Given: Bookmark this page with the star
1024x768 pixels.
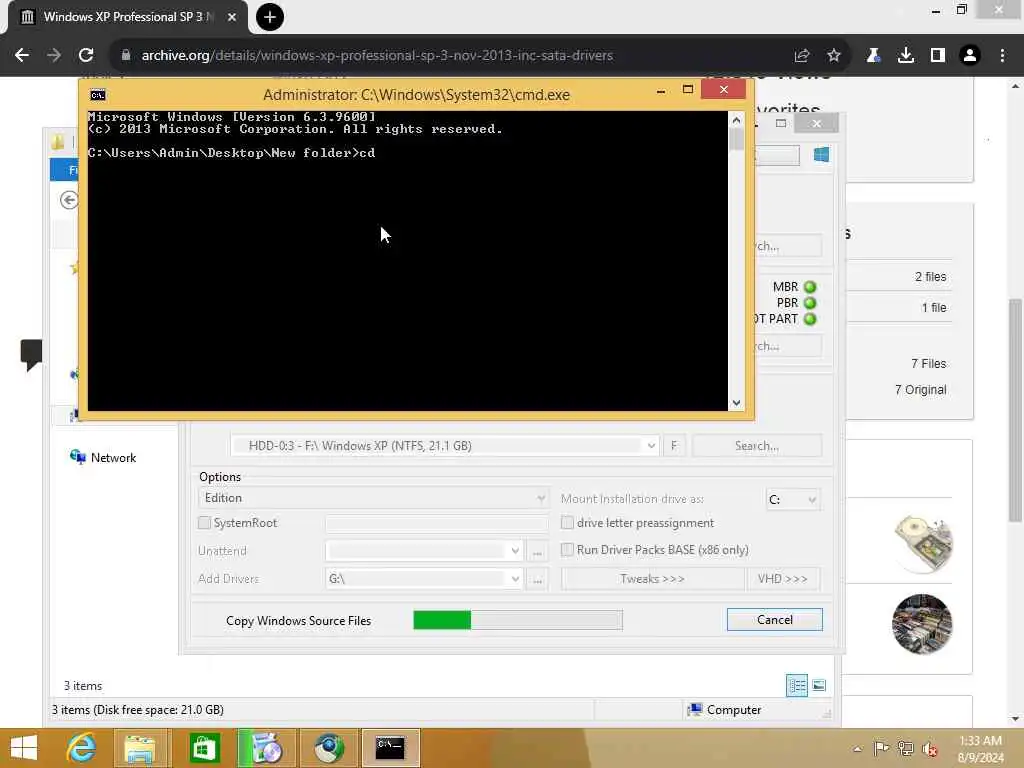Looking at the screenshot, I should click(x=834, y=56).
